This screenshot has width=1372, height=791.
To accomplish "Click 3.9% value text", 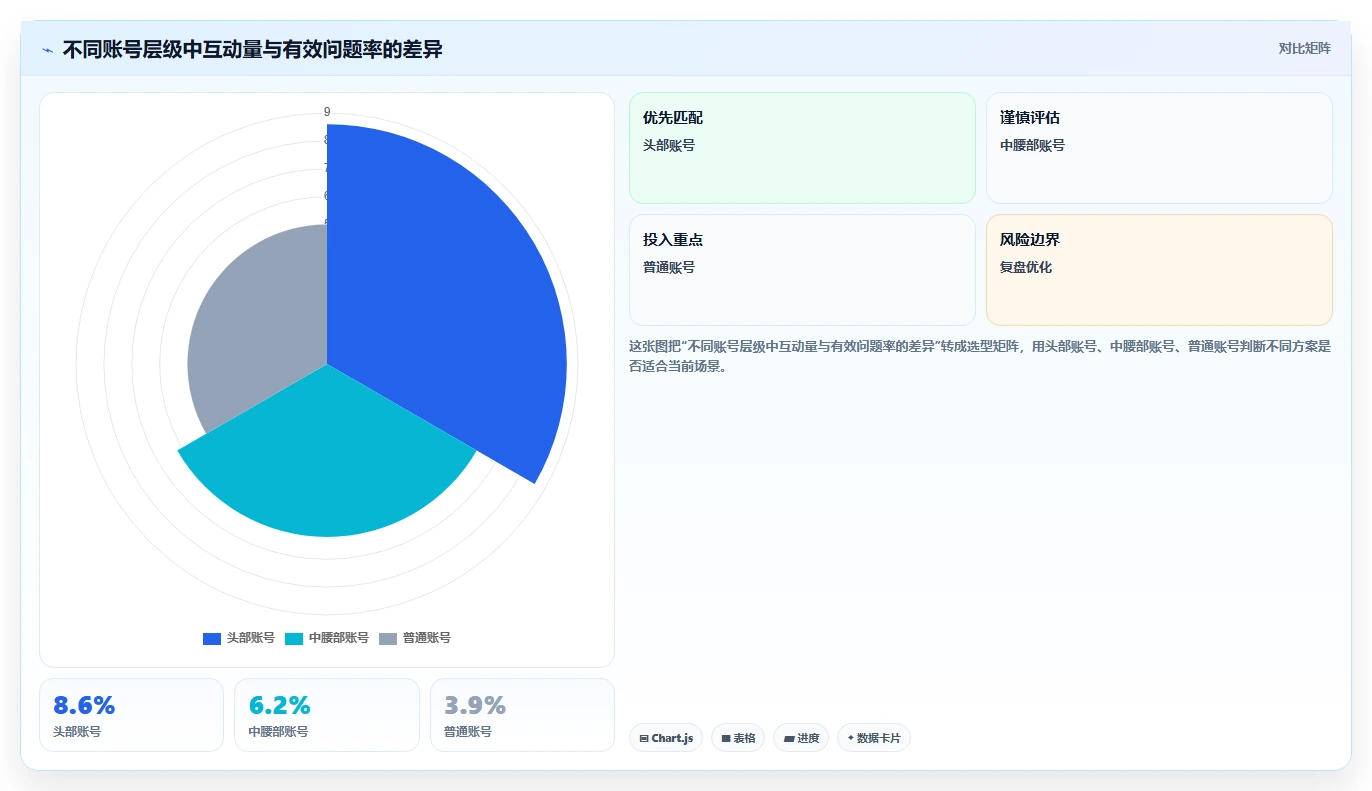I will (x=475, y=705).
